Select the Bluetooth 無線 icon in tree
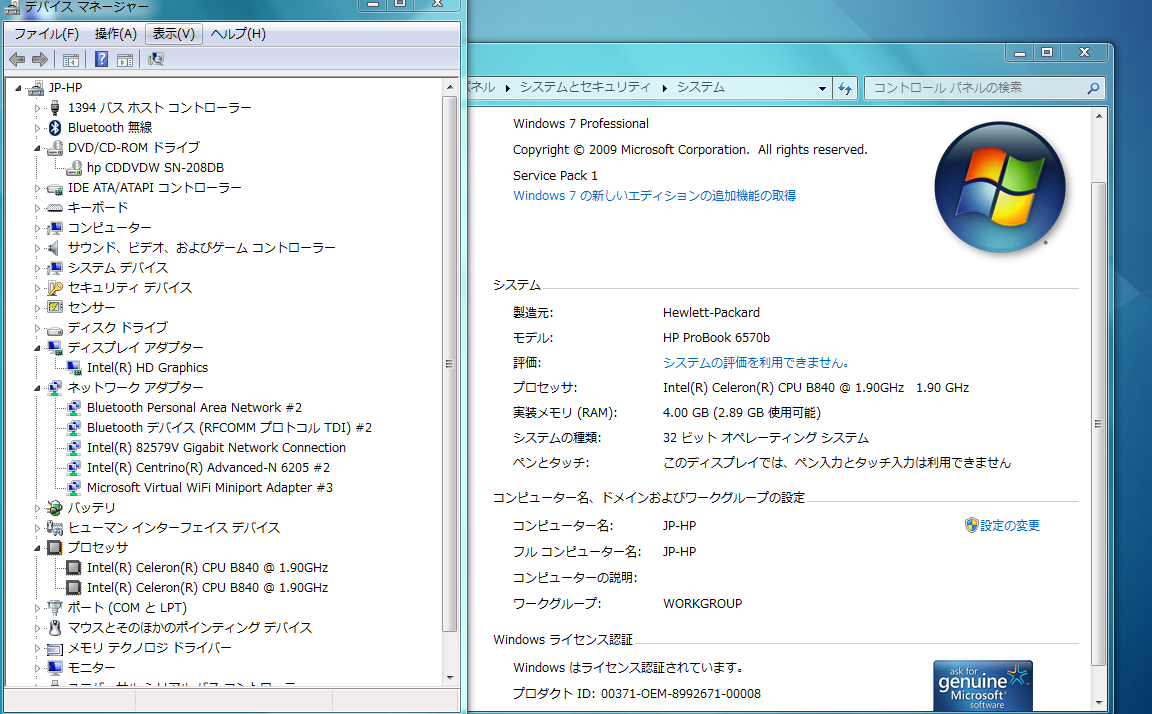Image resolution: width=1152 pixels, height=714 pixels. click(x=54, y=128)
